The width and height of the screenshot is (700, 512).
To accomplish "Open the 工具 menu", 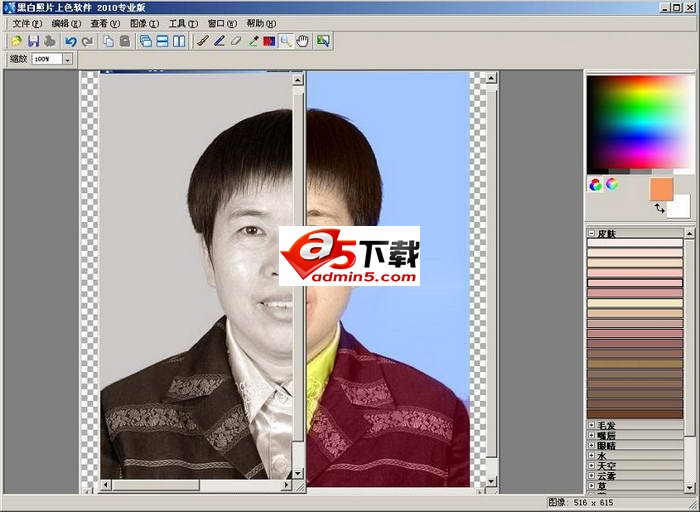I will (182, 23).
